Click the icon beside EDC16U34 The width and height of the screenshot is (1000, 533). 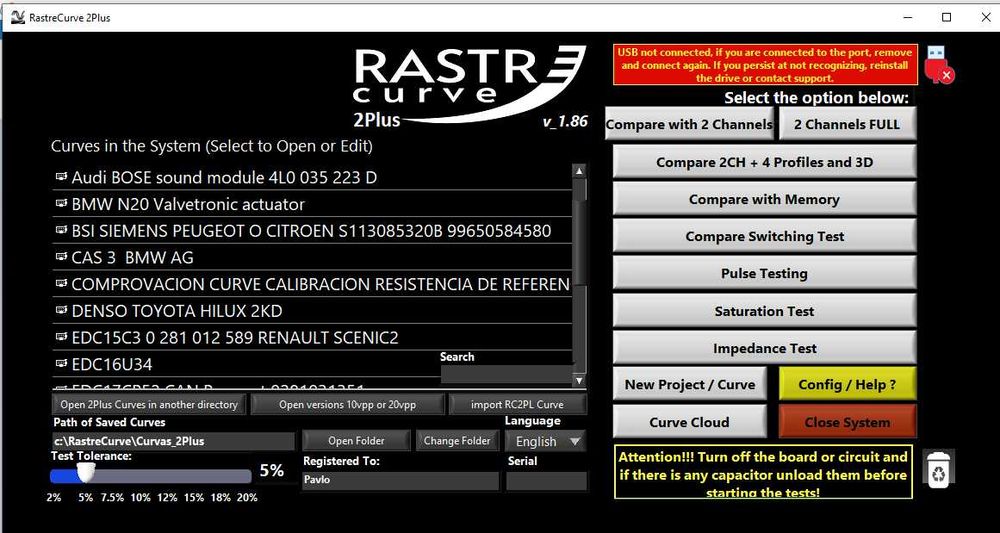pos(61,363)
